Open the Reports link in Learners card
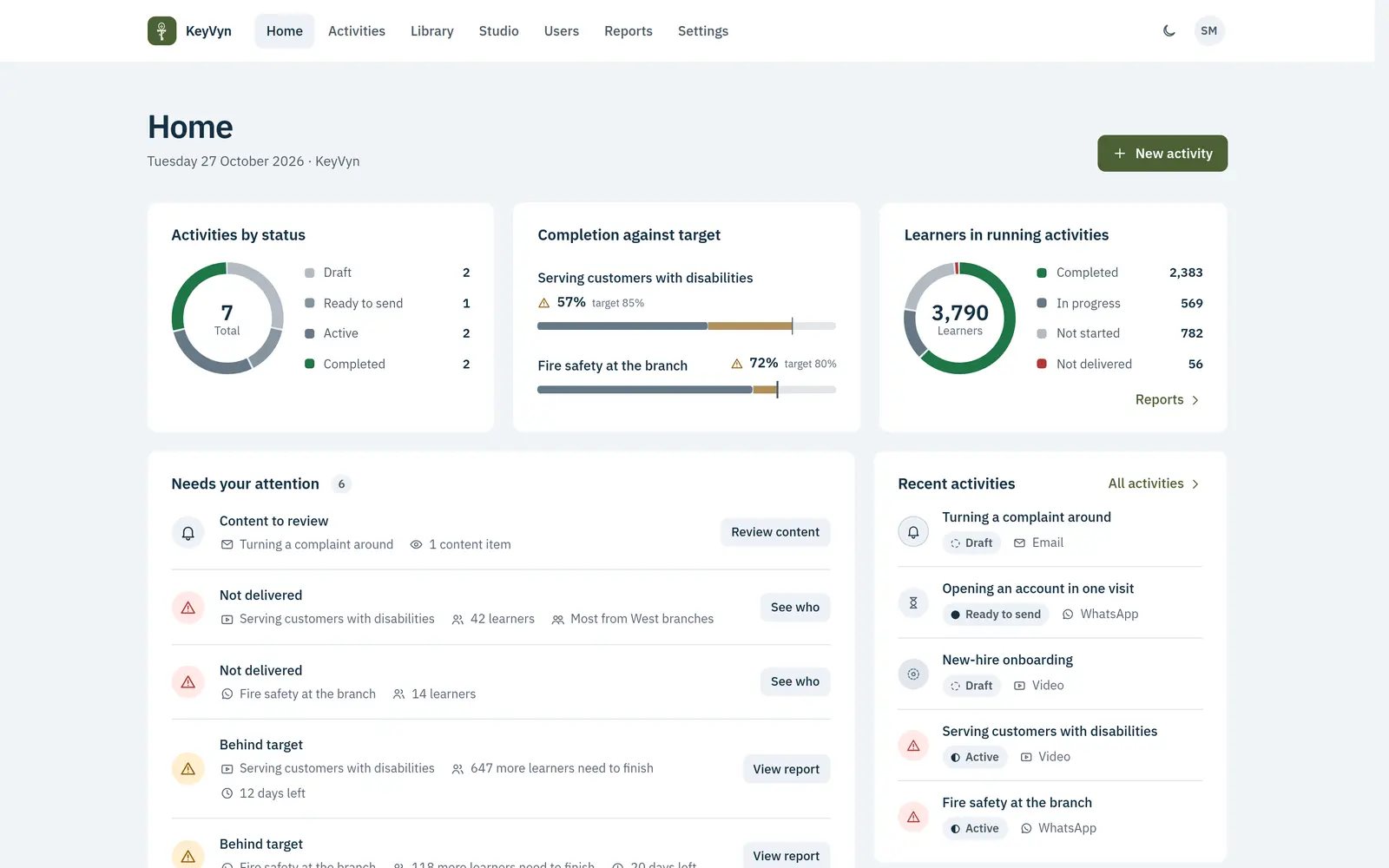 coord(1168,400)
